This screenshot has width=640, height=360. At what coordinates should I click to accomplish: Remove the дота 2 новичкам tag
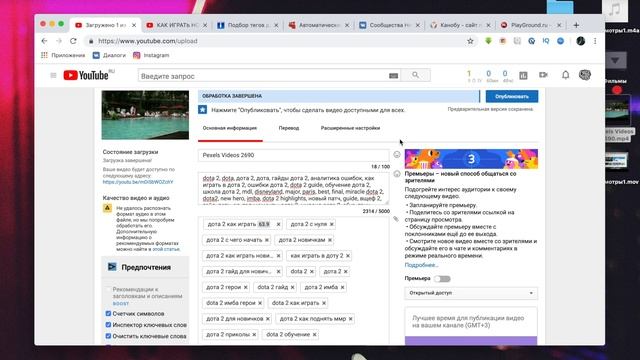(330, 240)
